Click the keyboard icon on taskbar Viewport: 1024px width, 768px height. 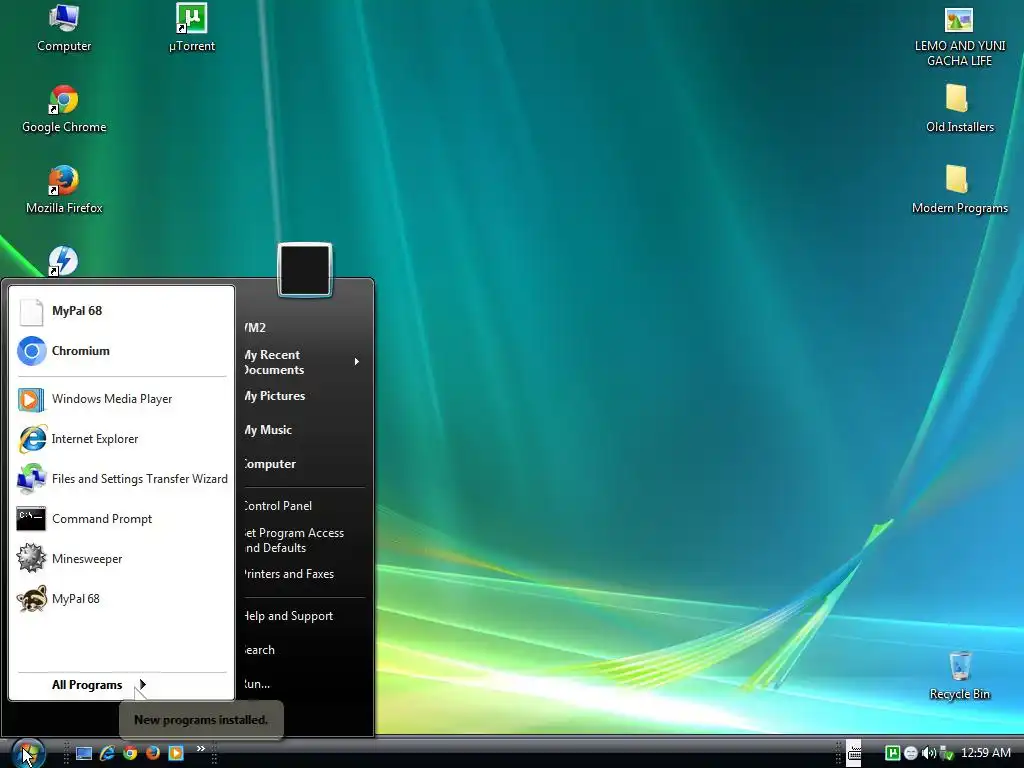[x=854, y=753]
